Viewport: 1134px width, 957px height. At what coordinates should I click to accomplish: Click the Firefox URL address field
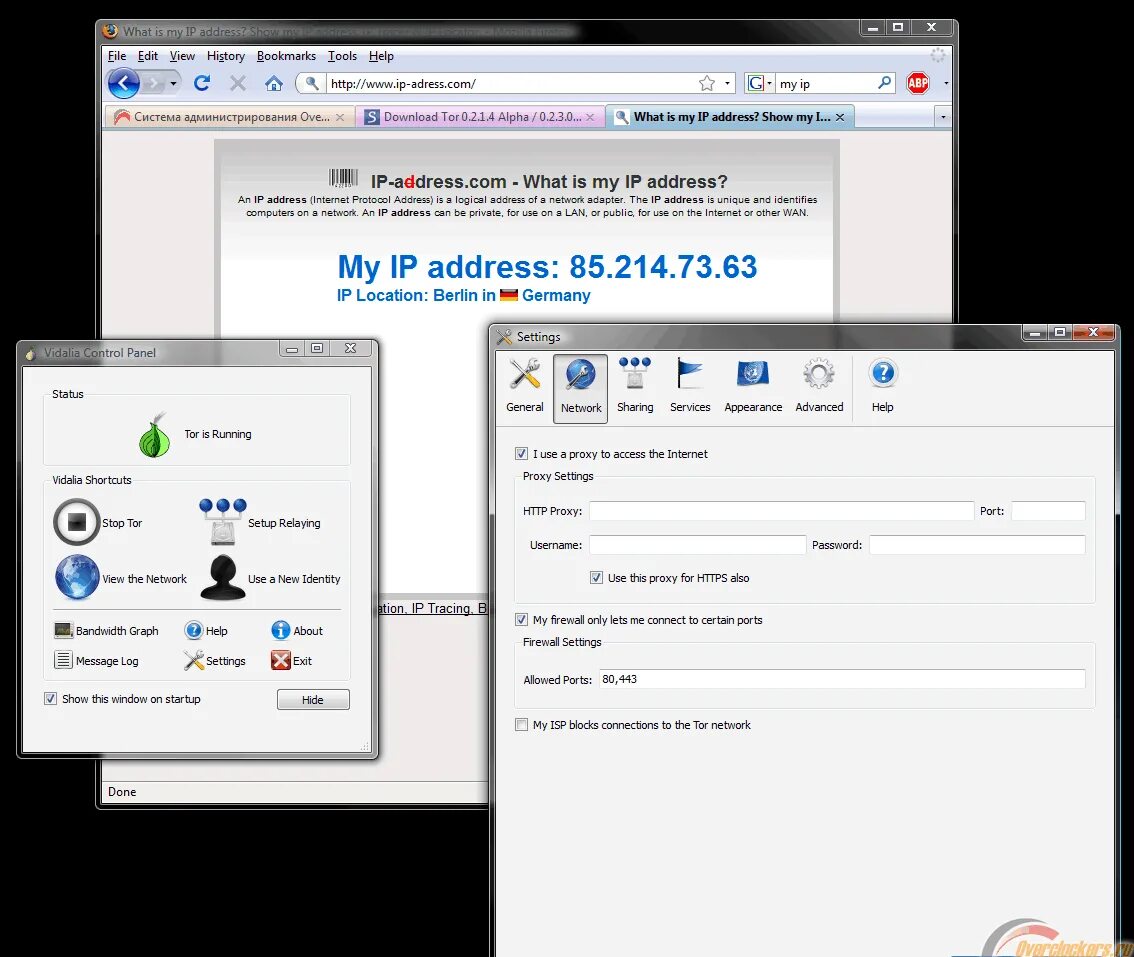512,84
